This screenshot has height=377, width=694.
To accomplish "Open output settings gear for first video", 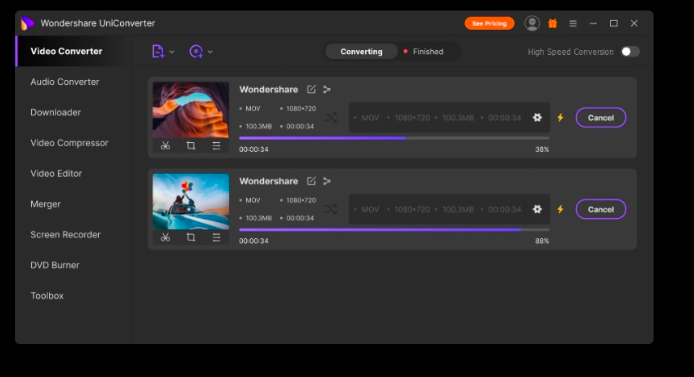I will point(537,117).
